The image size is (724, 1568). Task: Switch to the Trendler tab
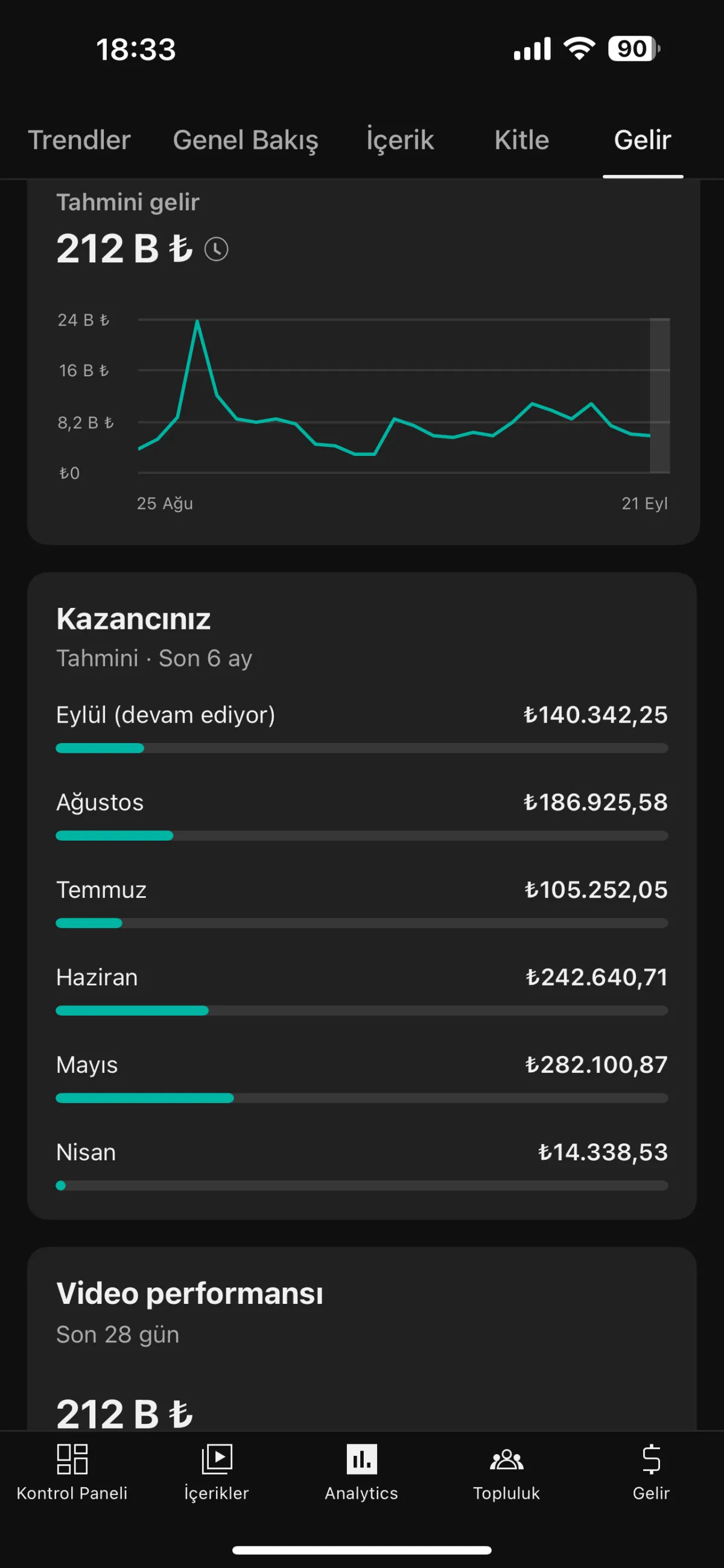79,140
